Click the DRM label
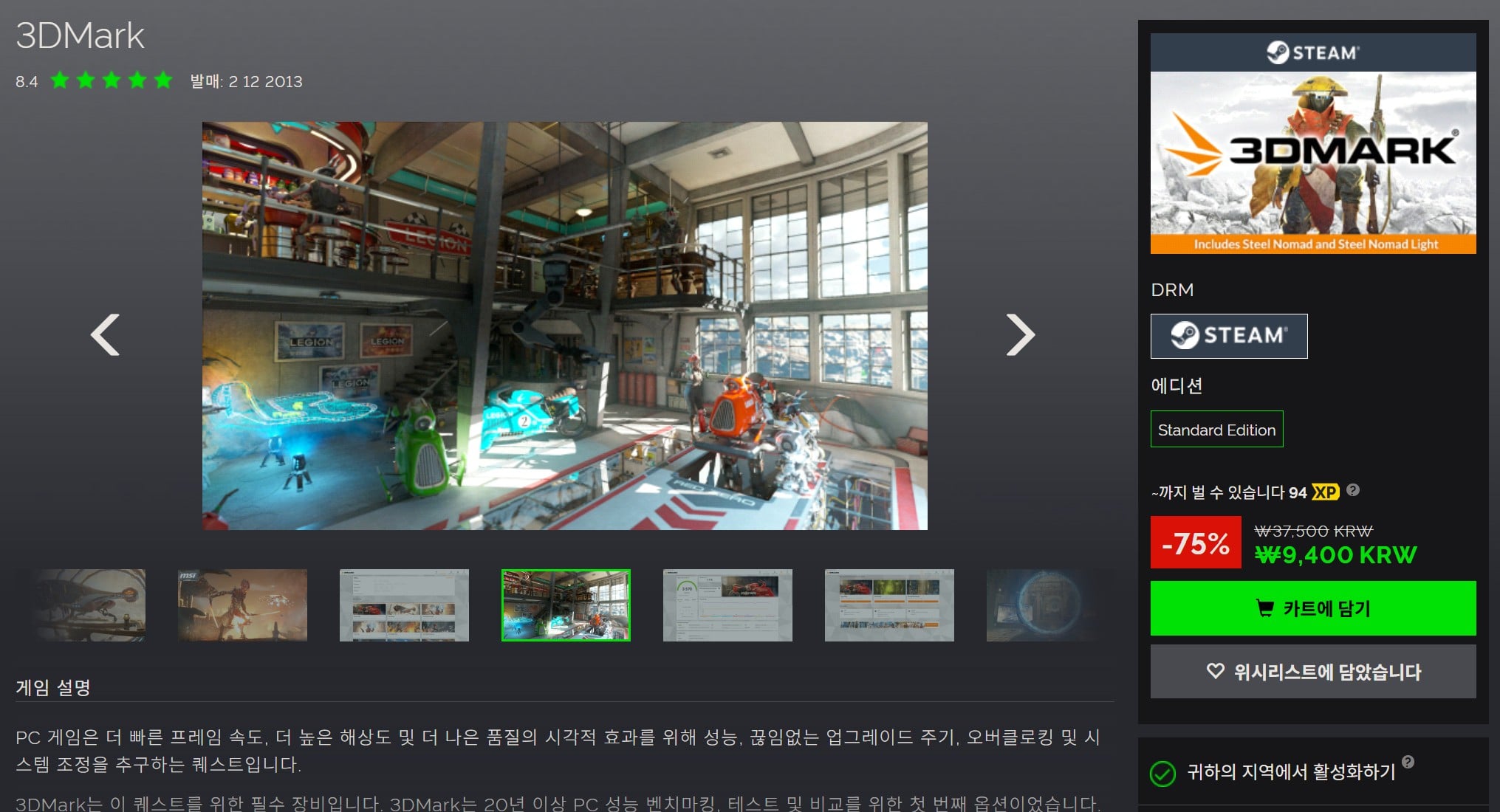 [1172, 289]
